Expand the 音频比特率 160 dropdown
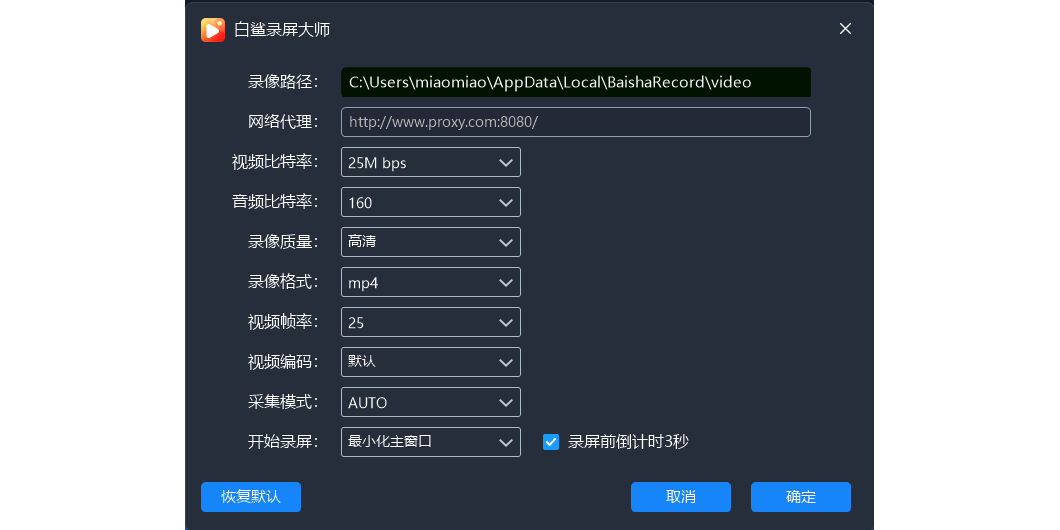Image resolution: width=1060 pixels, height=530 pixels. (x=430, y=202)
